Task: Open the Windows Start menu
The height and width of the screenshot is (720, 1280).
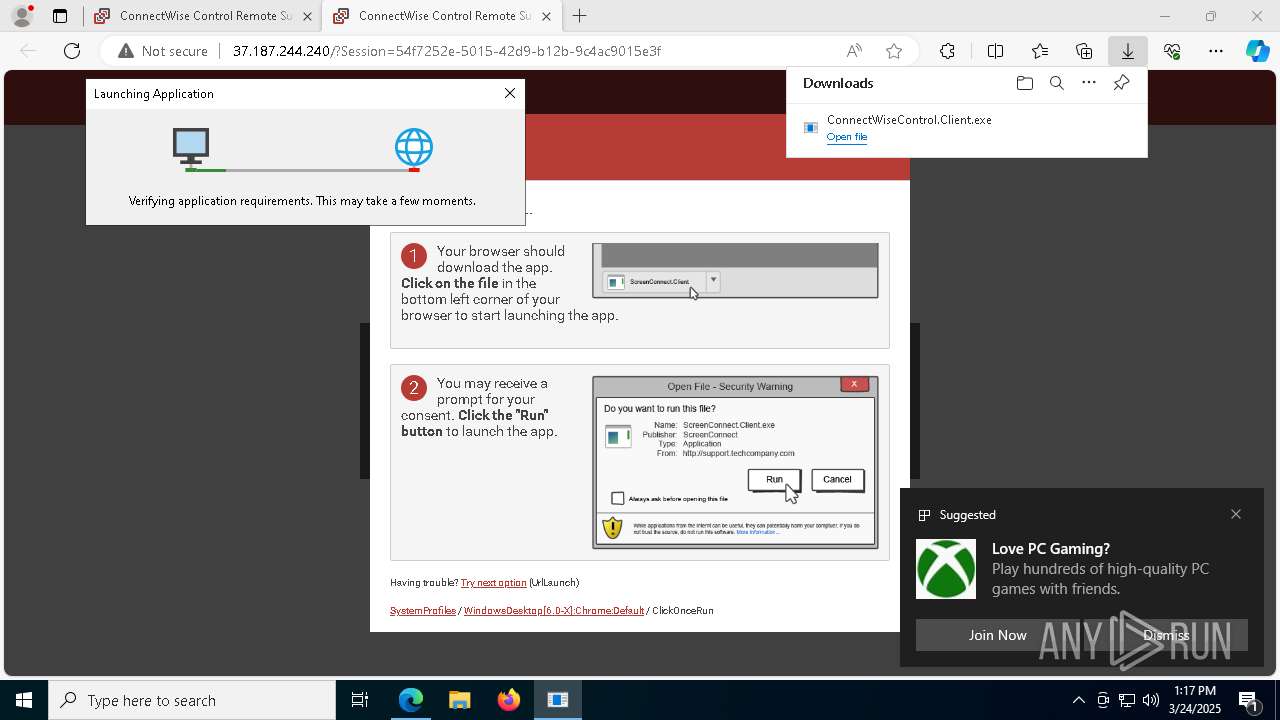Action: (x=24, y=700)
